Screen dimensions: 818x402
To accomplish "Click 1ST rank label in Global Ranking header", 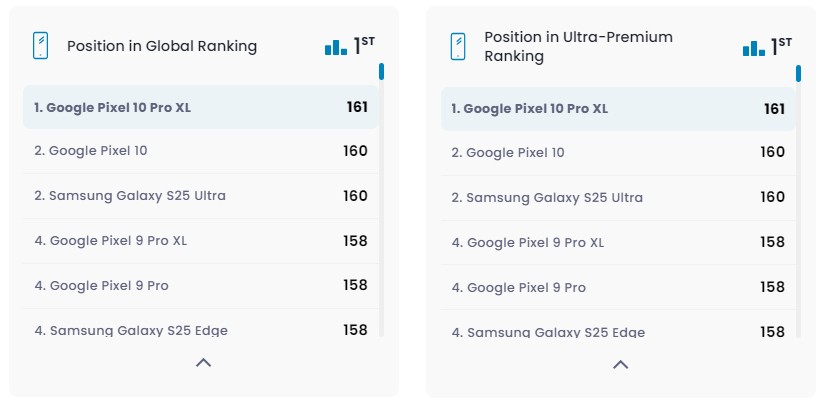I will (x=364, y=46).
